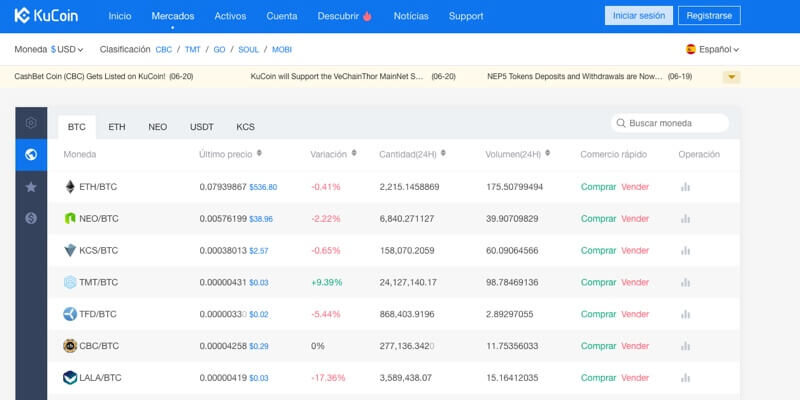Open NEP5 Tokens Deposits announcement
Image resolution: width=800 pixels, height=400 pixels.
(590, 77)
